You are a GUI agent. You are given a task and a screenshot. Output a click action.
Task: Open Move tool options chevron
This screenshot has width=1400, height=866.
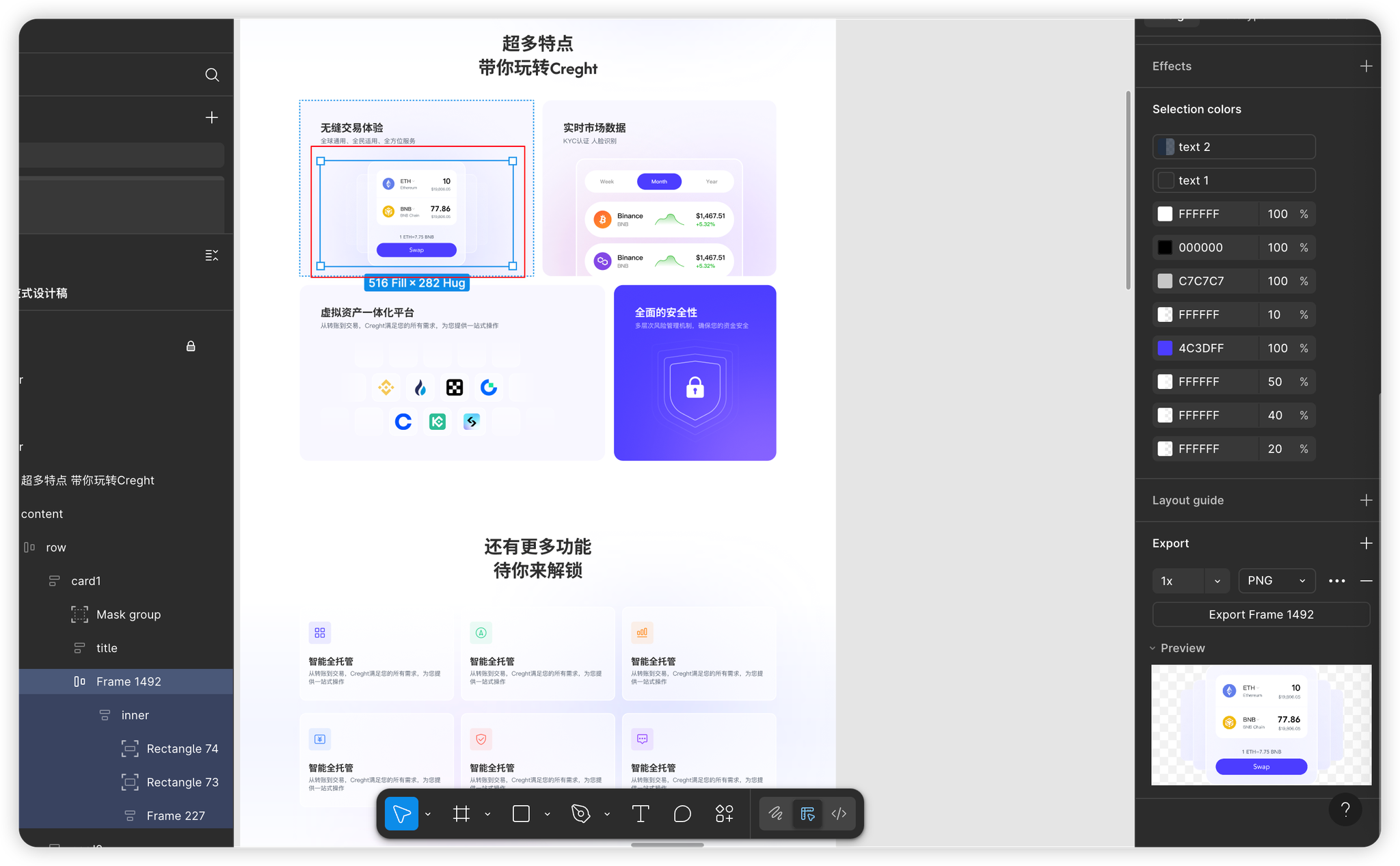point(428,814)
